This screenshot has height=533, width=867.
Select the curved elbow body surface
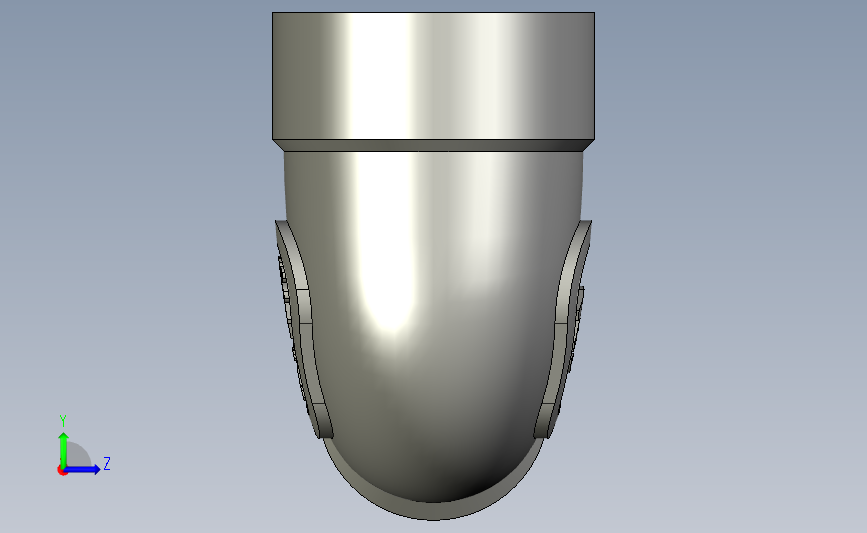433,326
